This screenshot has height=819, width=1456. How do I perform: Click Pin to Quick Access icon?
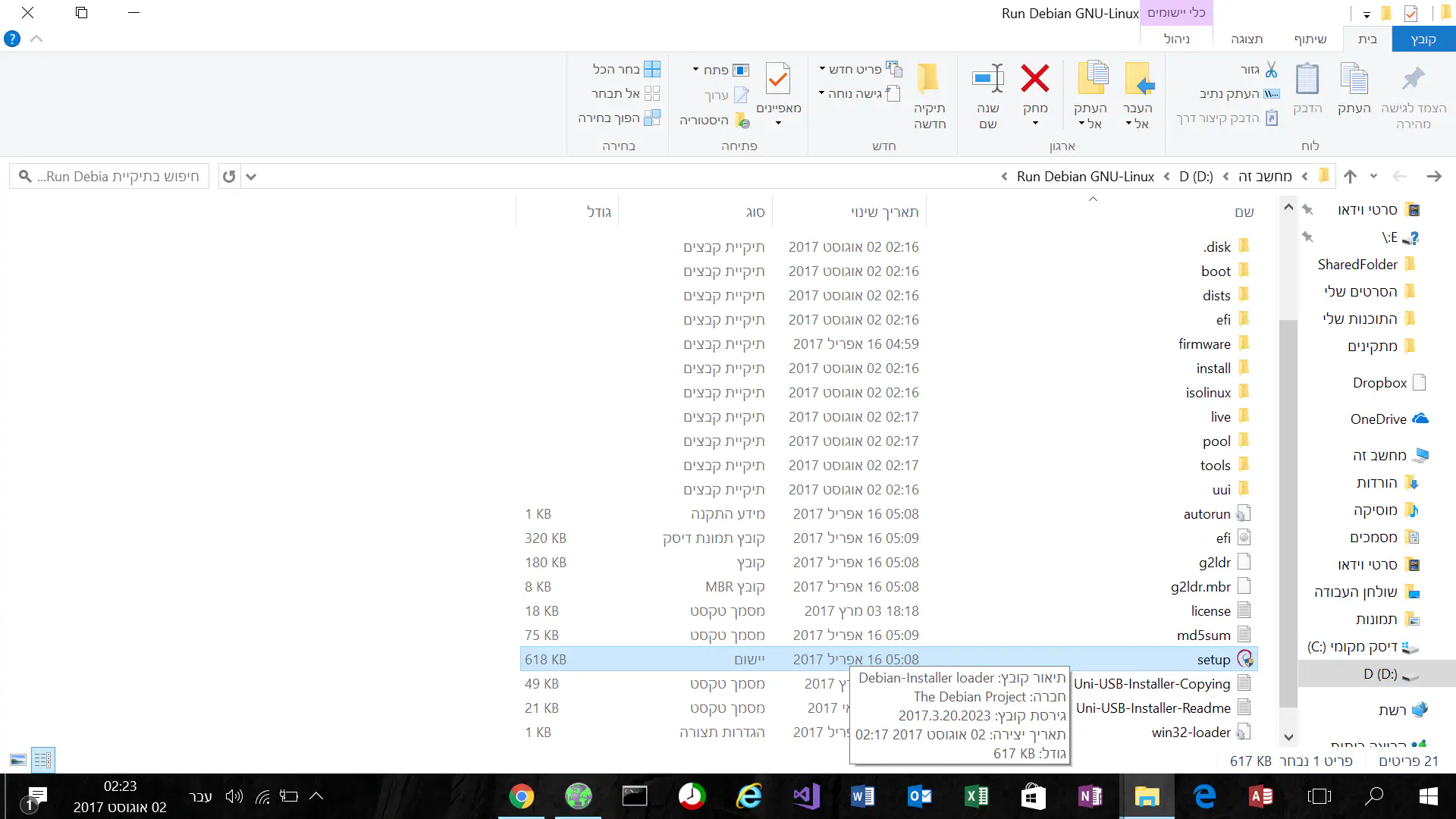pyautogui.click(x=1413, y=80)
